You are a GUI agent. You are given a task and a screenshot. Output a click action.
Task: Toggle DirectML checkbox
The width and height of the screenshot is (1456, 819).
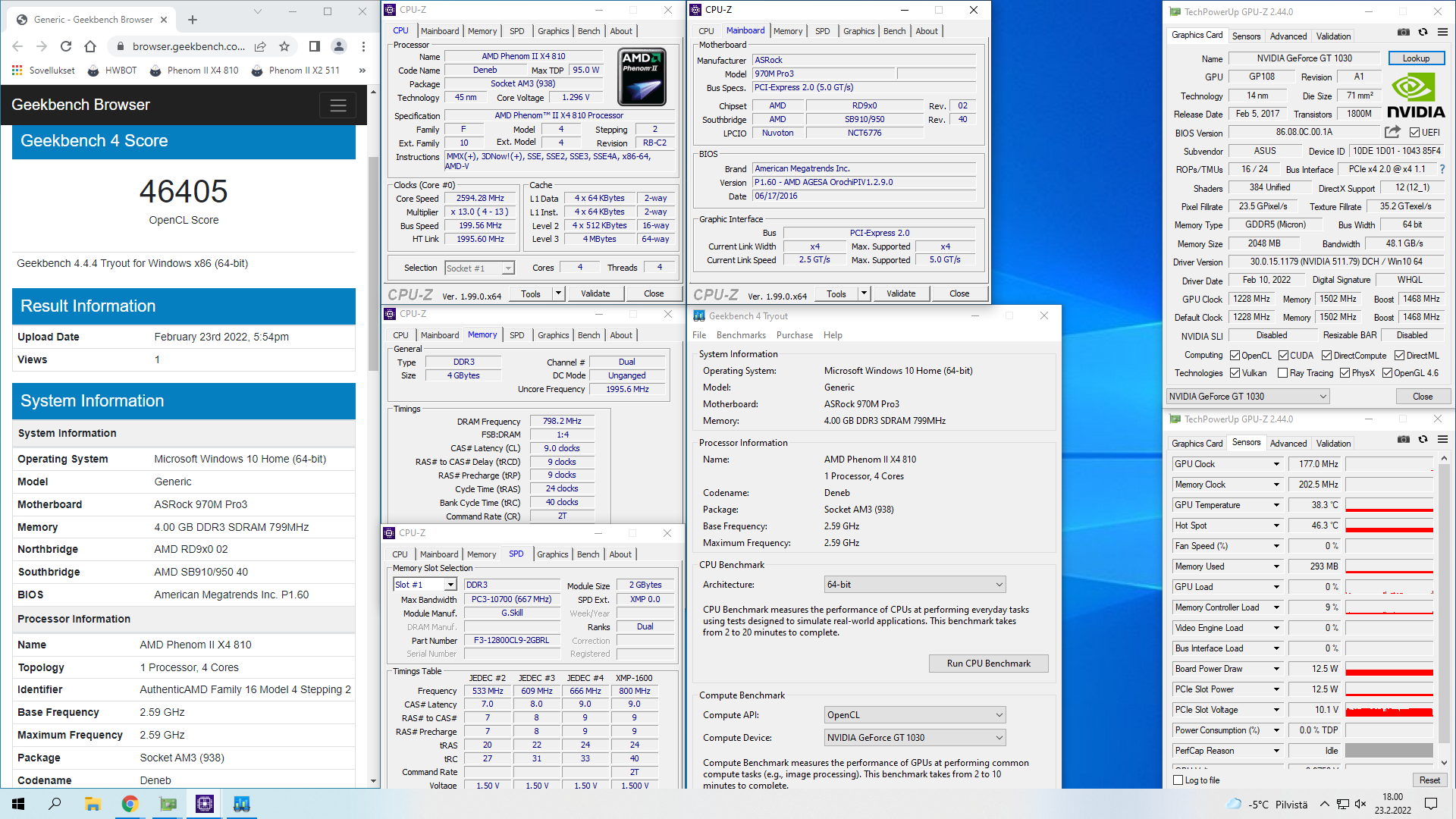point(1399,356)
